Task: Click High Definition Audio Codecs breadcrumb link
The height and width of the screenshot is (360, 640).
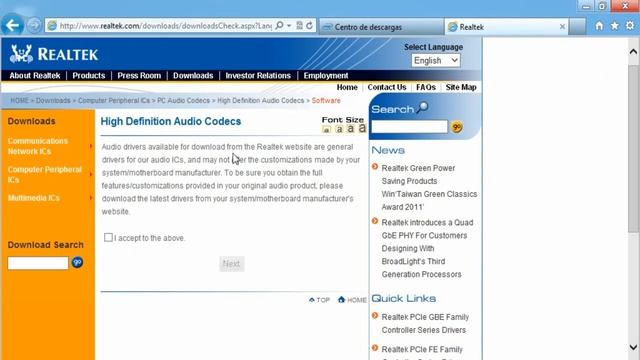Action: pos(260,100)
